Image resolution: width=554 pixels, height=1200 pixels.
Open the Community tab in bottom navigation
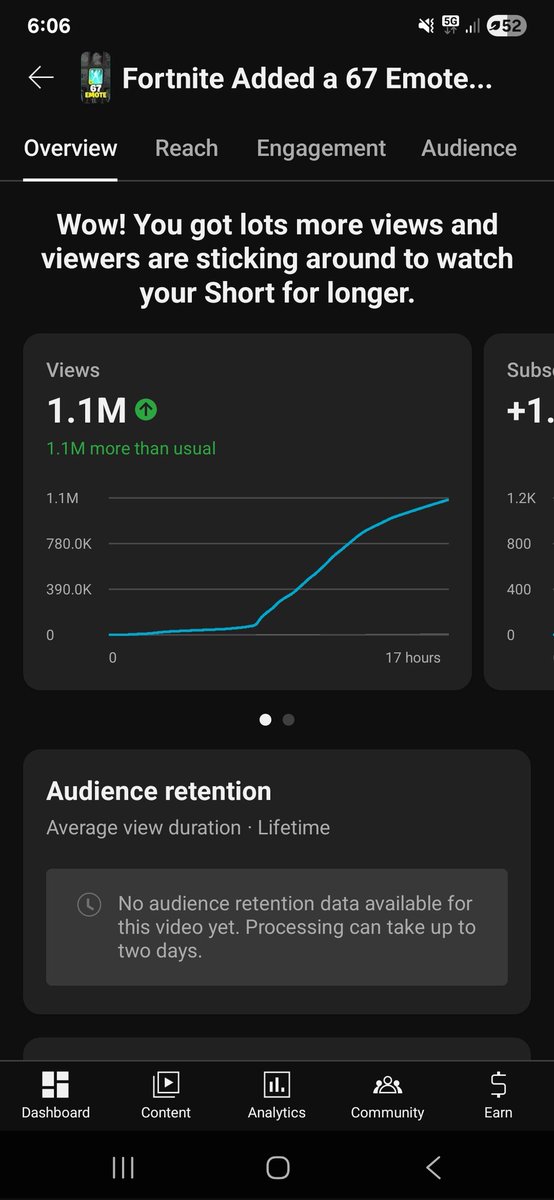[x=387, y=1096]
